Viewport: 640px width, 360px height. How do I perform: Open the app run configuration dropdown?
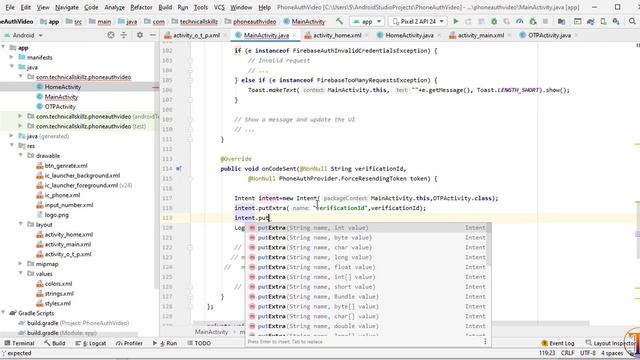click(x=367, y=21)
